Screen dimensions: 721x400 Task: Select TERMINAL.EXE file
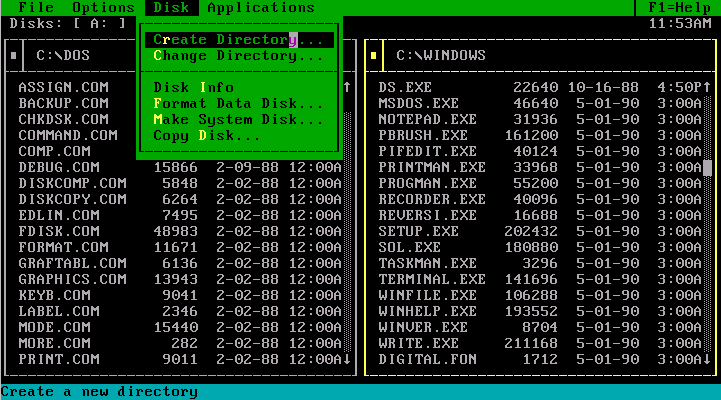click(541, 280)
